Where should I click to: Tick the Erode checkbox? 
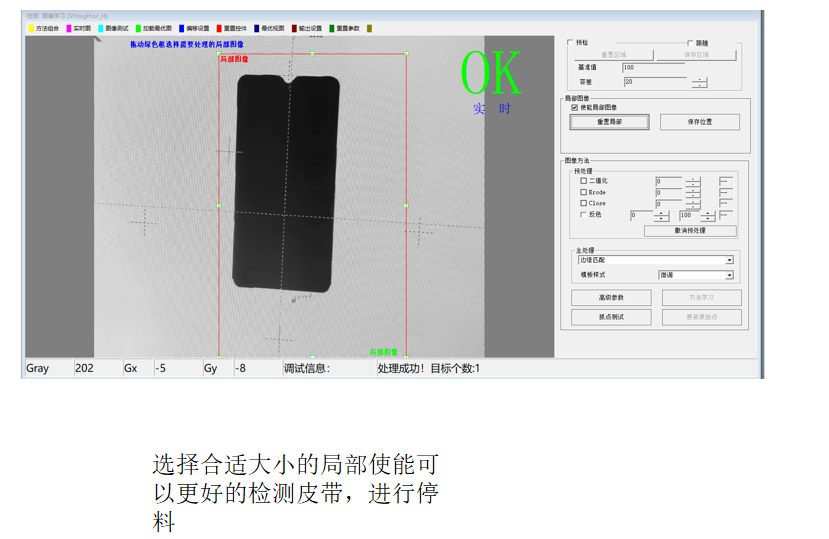[x=584, y=192]
